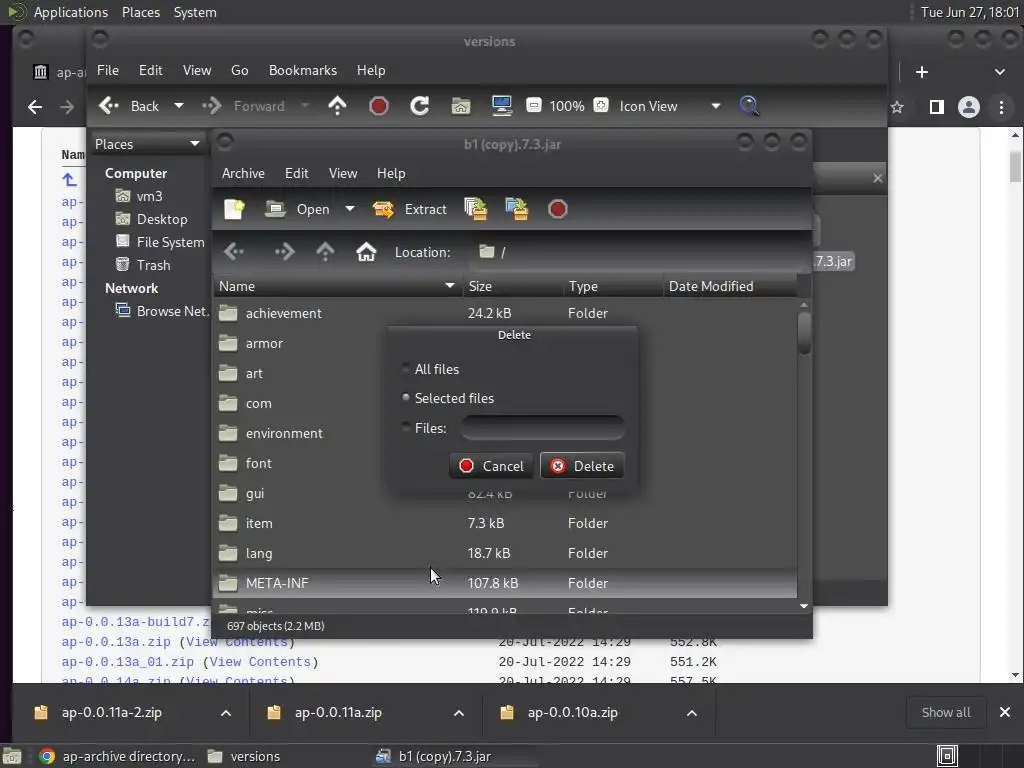The width and height of the screenshot is (1024, 768).
Task: Click the Back arrow in versions file manager
Action: tap(108, 105)
